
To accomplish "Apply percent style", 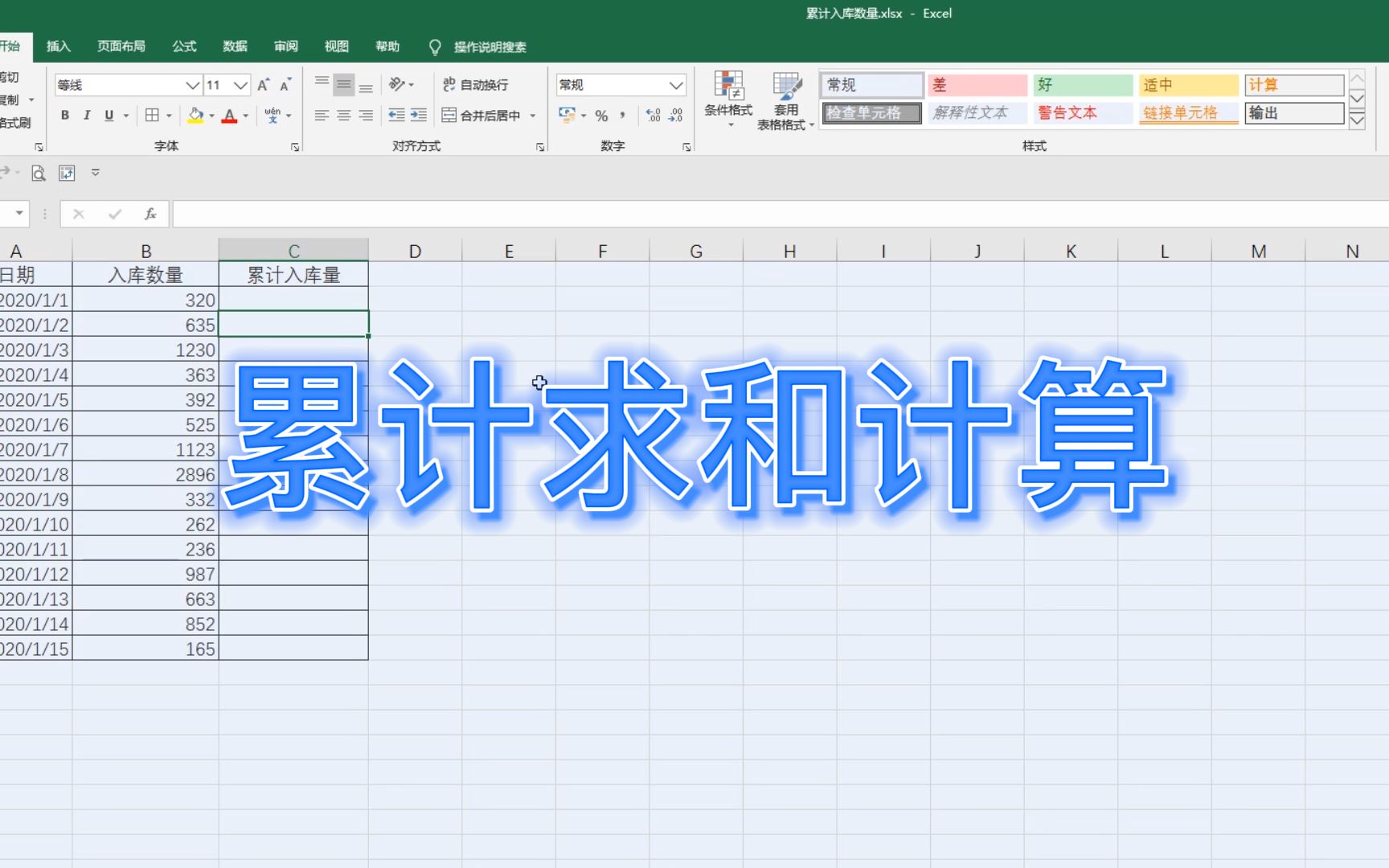I will 601,116.
